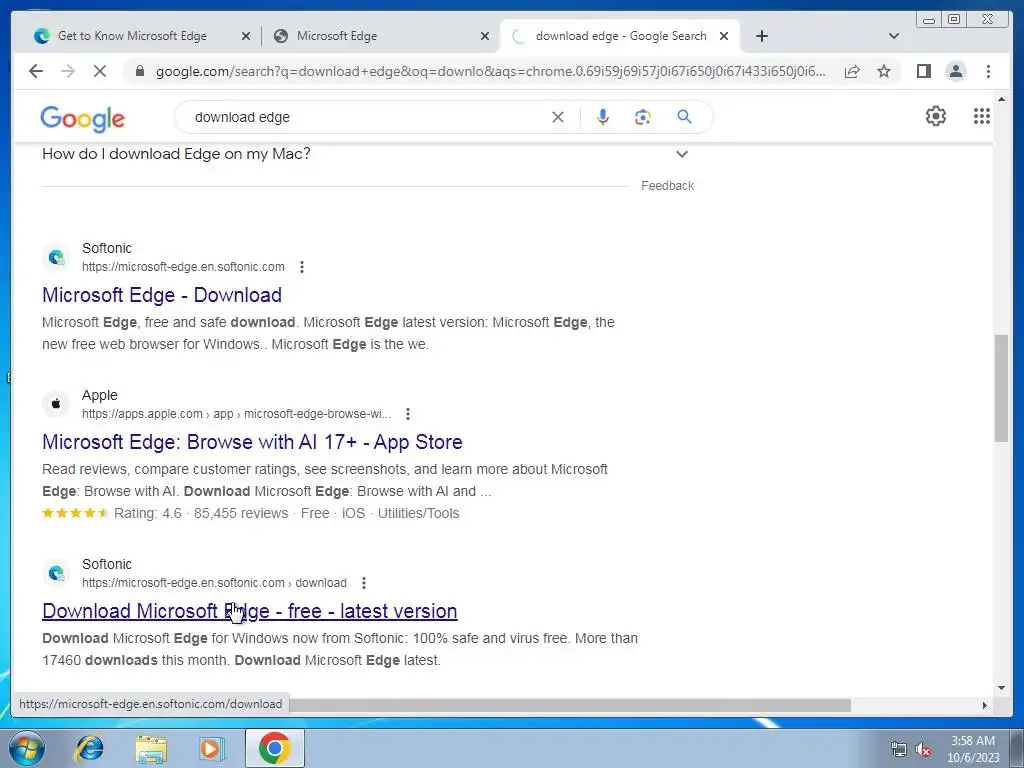Send Feedback on the questions box

(667, 185)
